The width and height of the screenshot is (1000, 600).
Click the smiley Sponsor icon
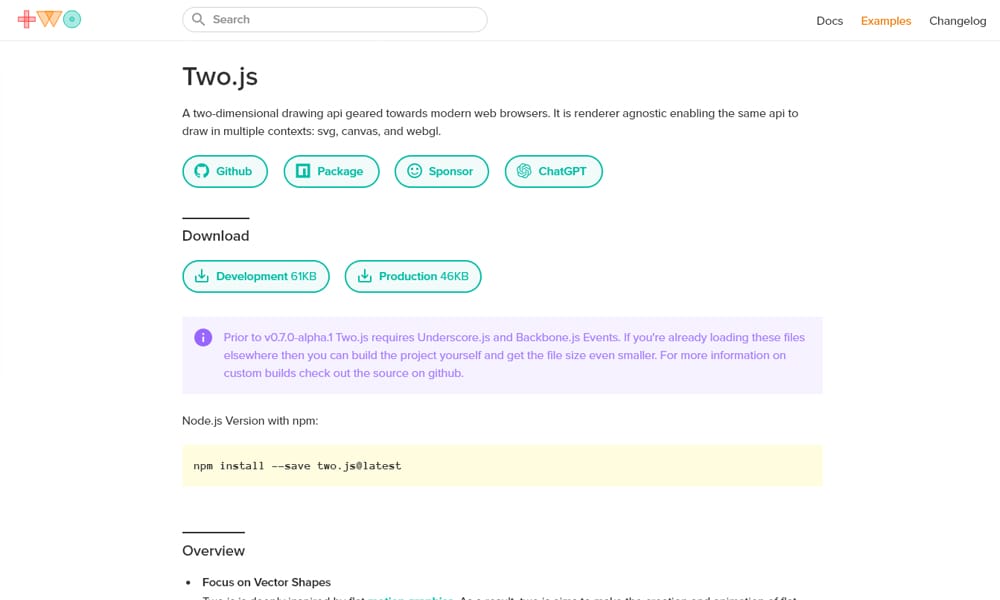tap(415, 171)
